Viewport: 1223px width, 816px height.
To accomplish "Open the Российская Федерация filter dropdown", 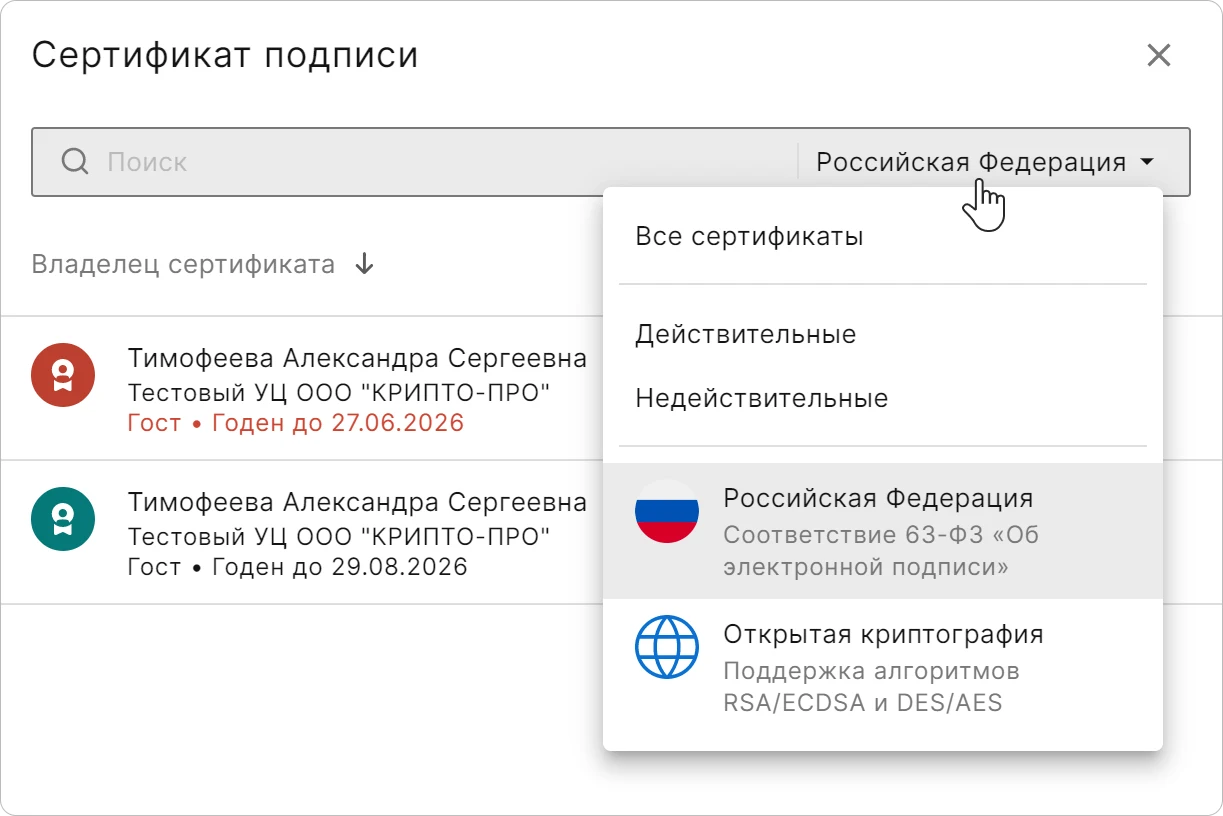I will pos(986,162).
